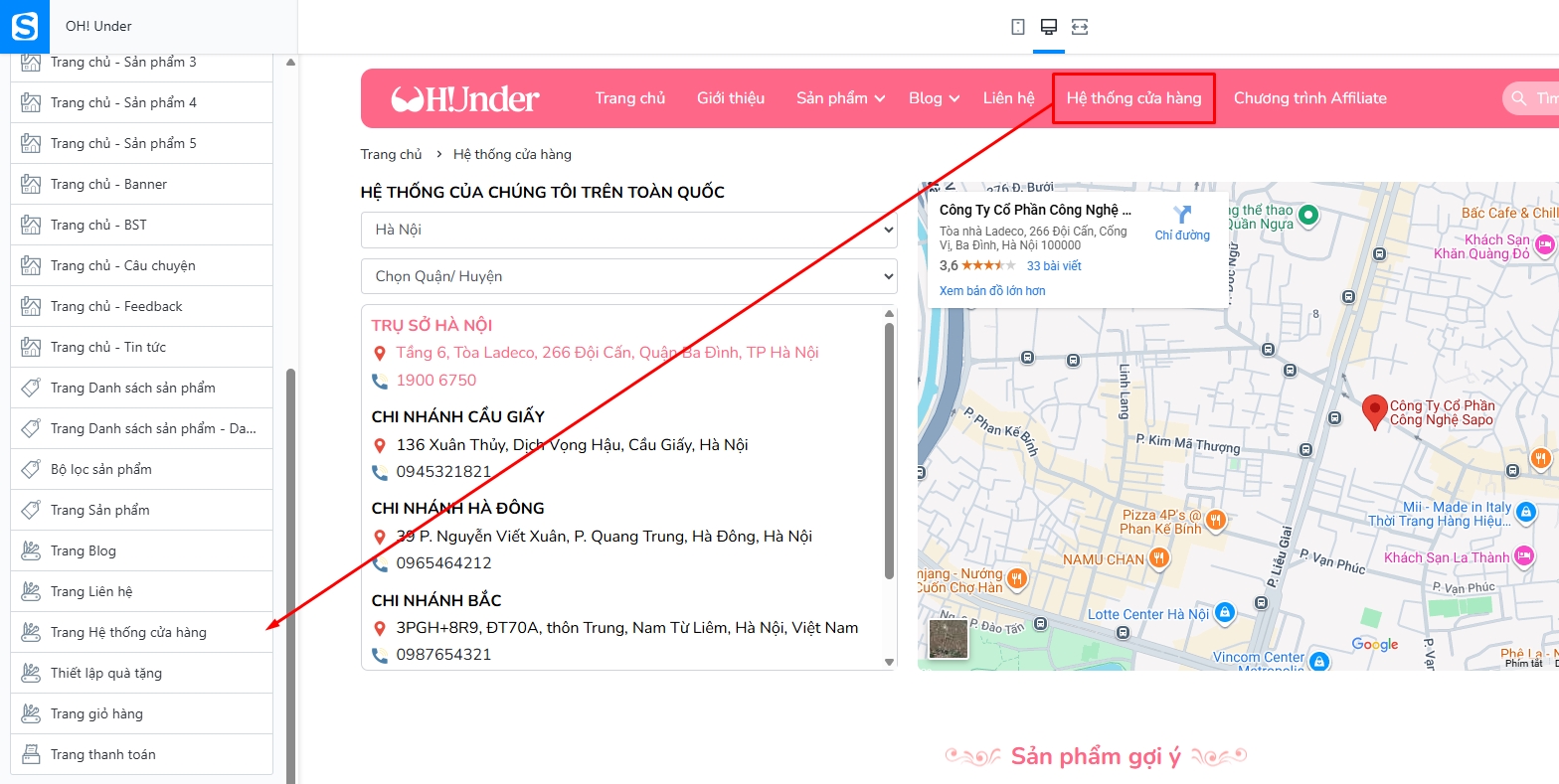Image resolution: width=1559 pixels, height=784 pixels.
Task: Click TRỤ SỞ HÀ NỘI heading
Action: tap(432, 325)
